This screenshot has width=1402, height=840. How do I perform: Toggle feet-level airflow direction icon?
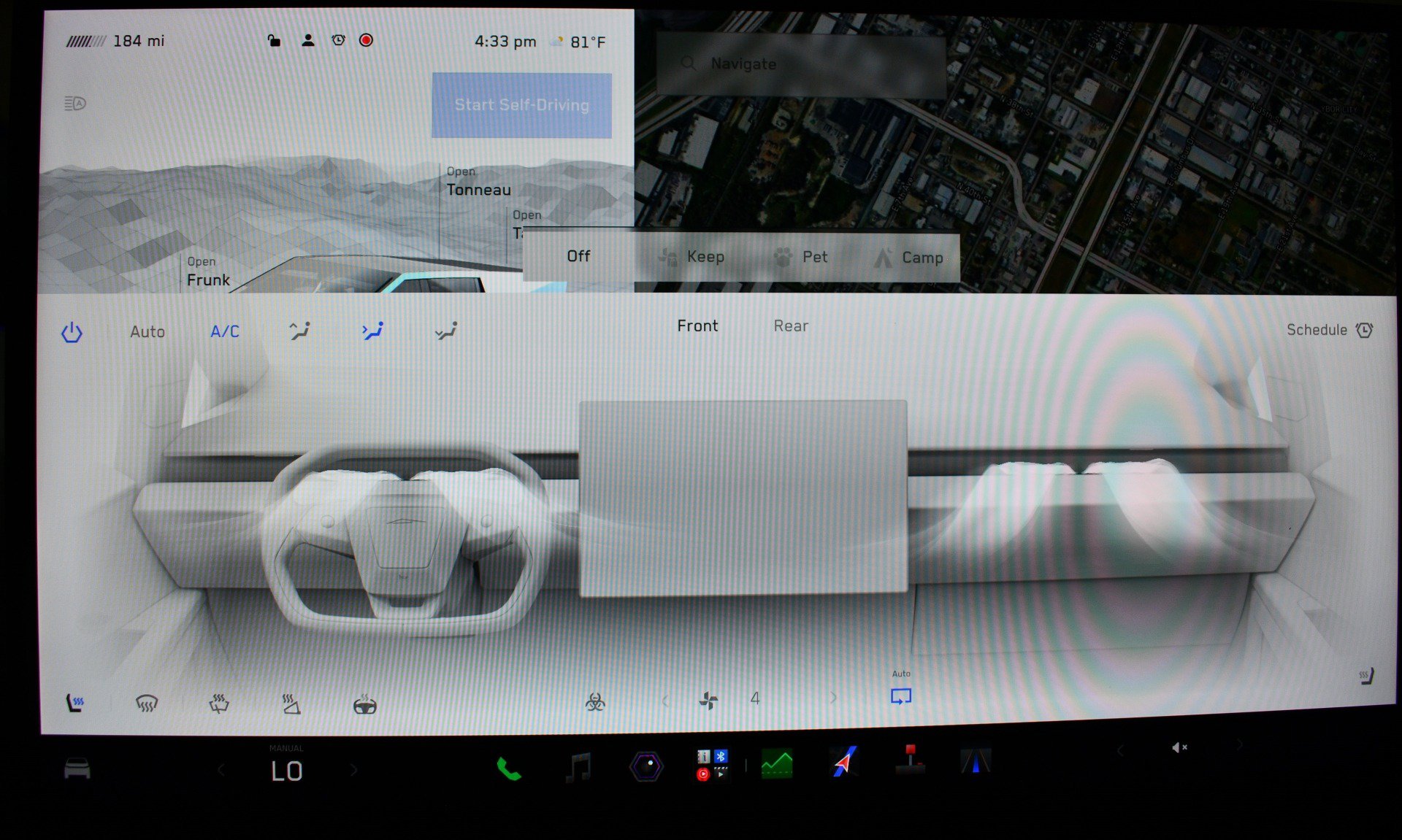446,331
